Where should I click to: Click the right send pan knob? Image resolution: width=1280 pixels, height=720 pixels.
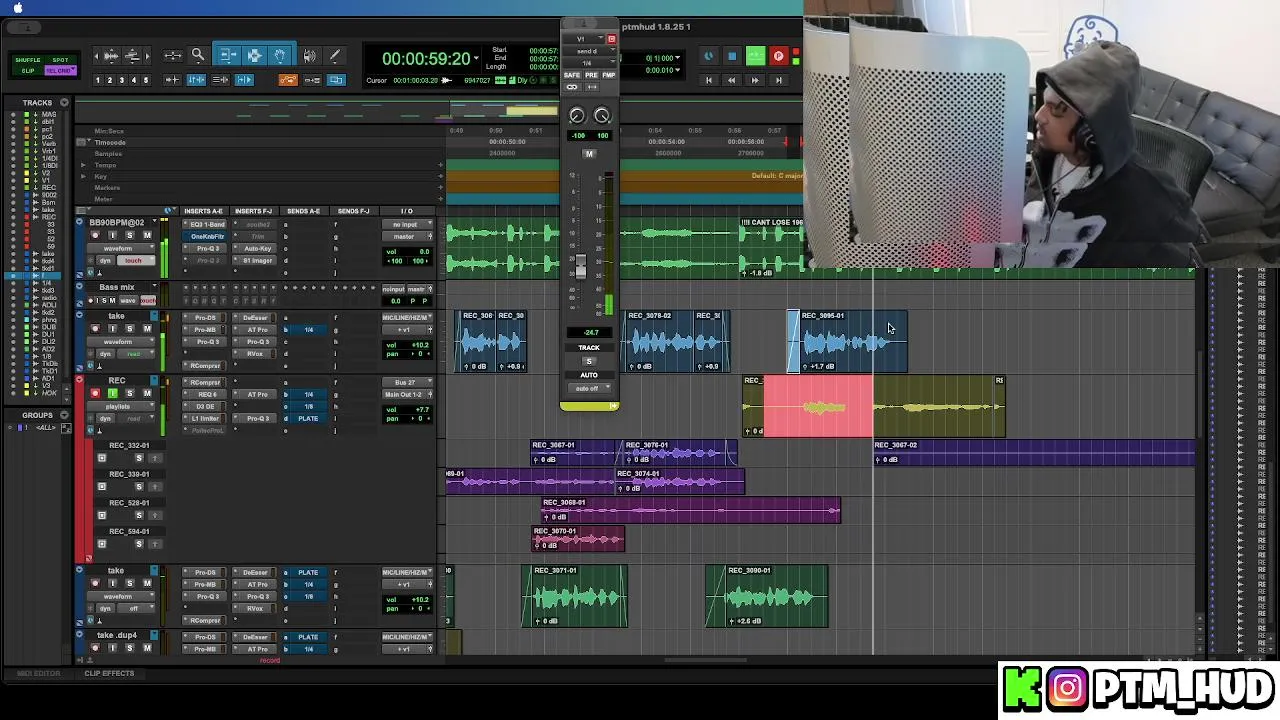(x=602, y=116)
